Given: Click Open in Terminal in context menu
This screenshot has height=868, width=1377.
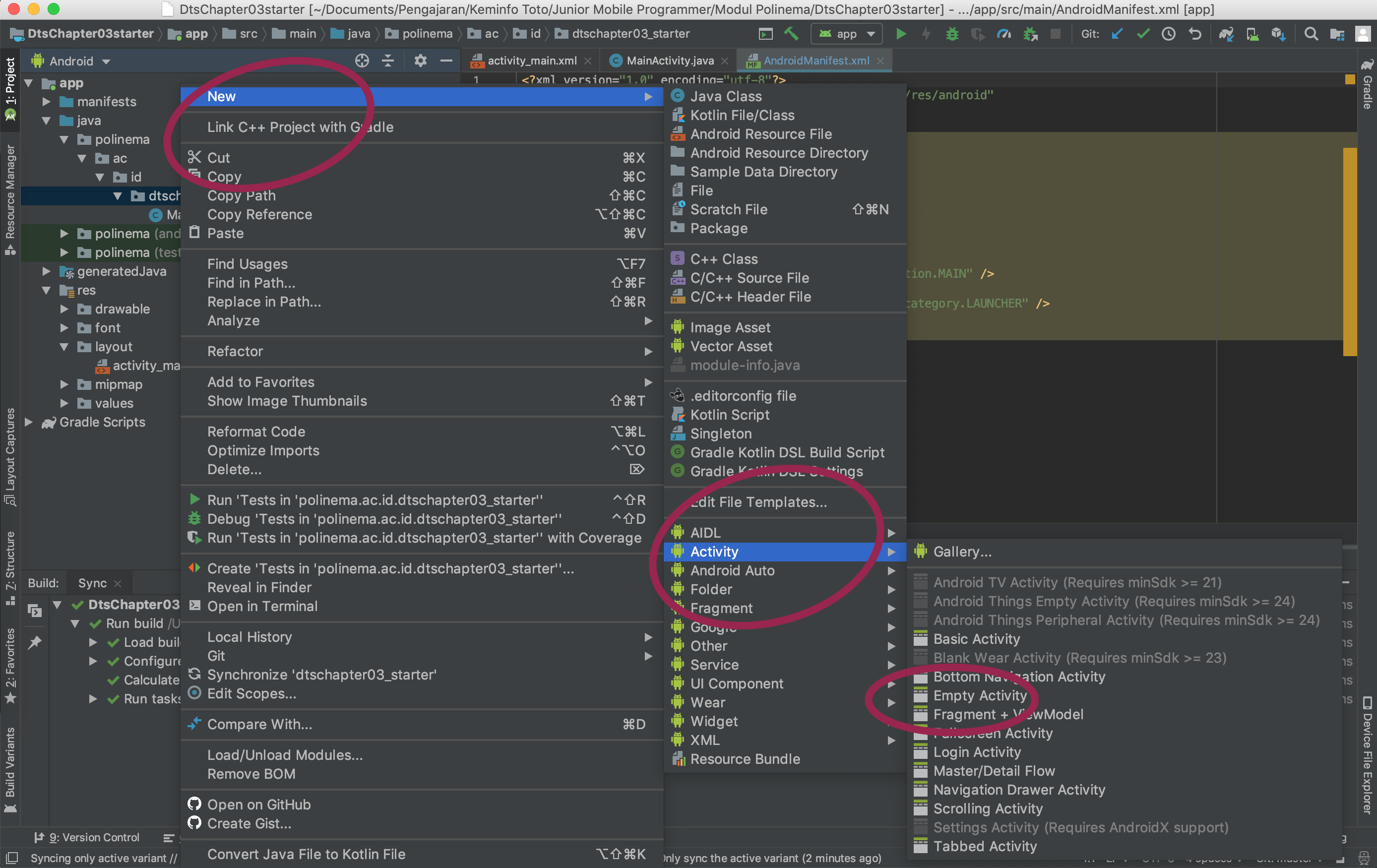Looking at the screenshot, I should [422, 606].
